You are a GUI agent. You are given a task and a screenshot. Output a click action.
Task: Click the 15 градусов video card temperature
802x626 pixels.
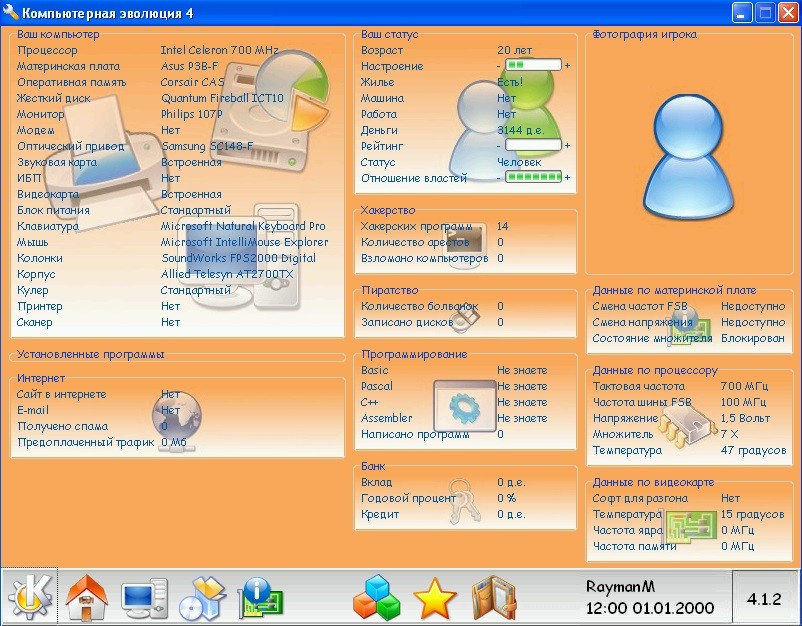click(x=752, y=514)
